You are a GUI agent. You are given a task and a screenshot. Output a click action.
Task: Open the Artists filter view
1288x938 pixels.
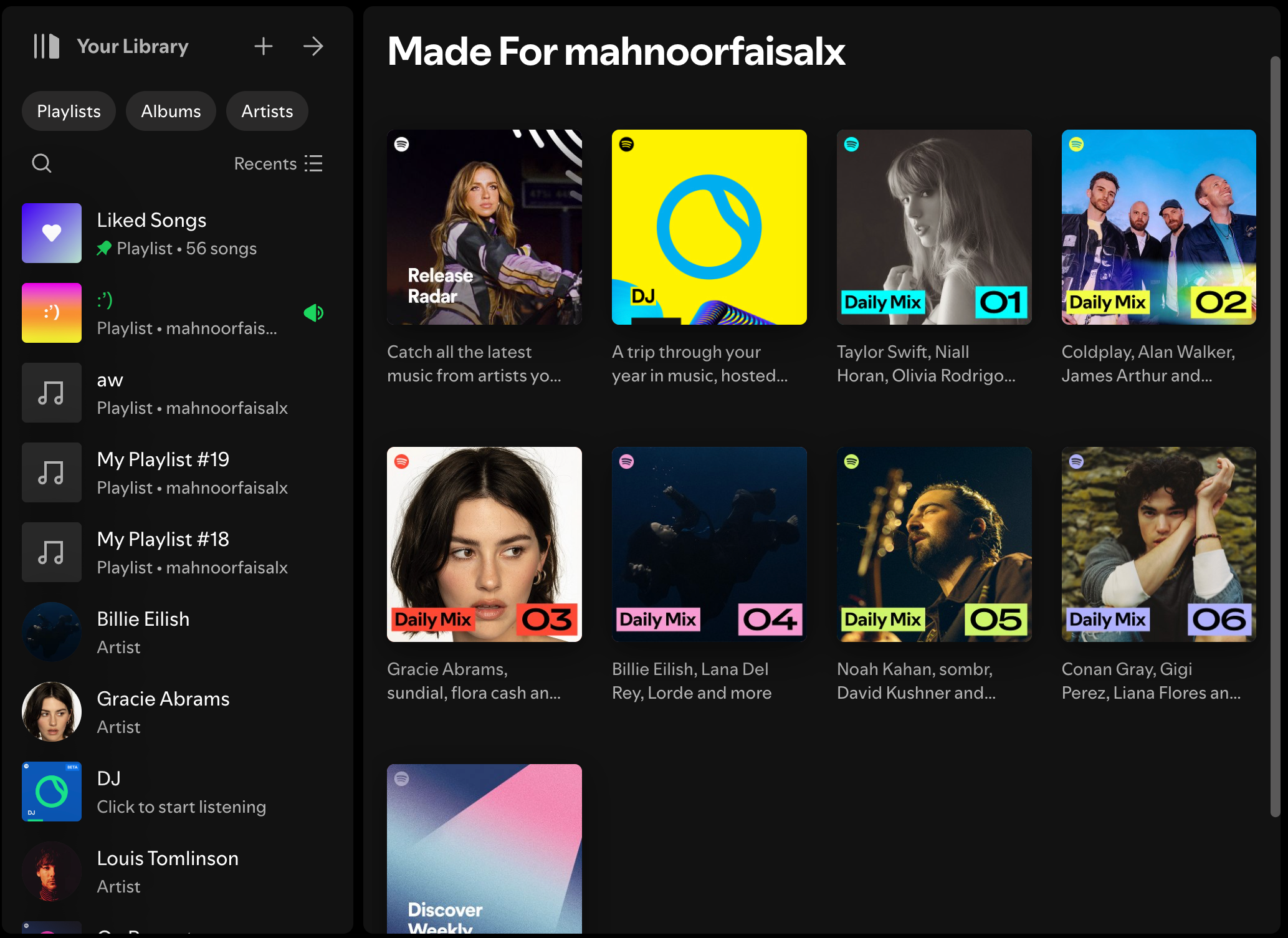coord(266,111)
